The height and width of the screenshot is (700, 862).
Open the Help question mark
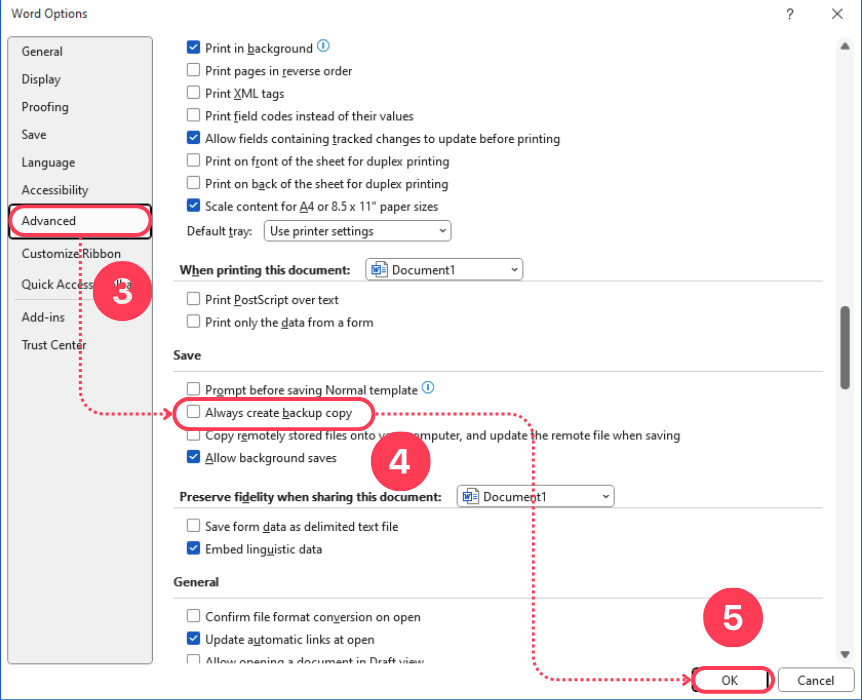coord(789,14)
